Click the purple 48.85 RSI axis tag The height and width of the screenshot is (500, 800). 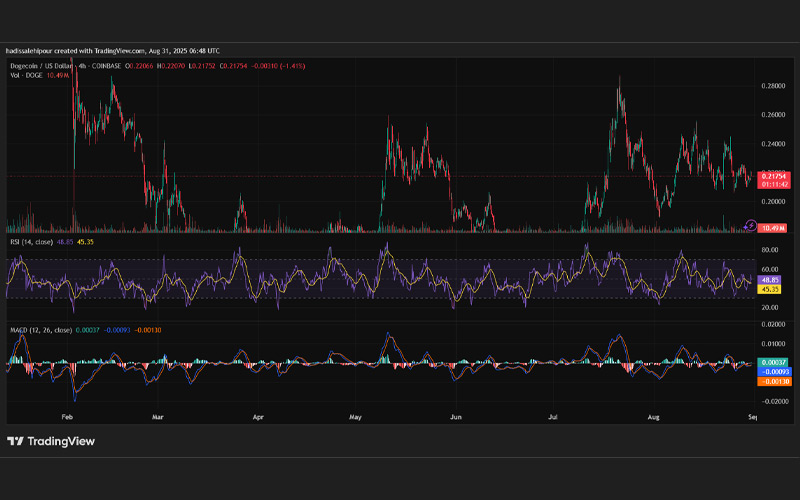click(x=769, y=280)
